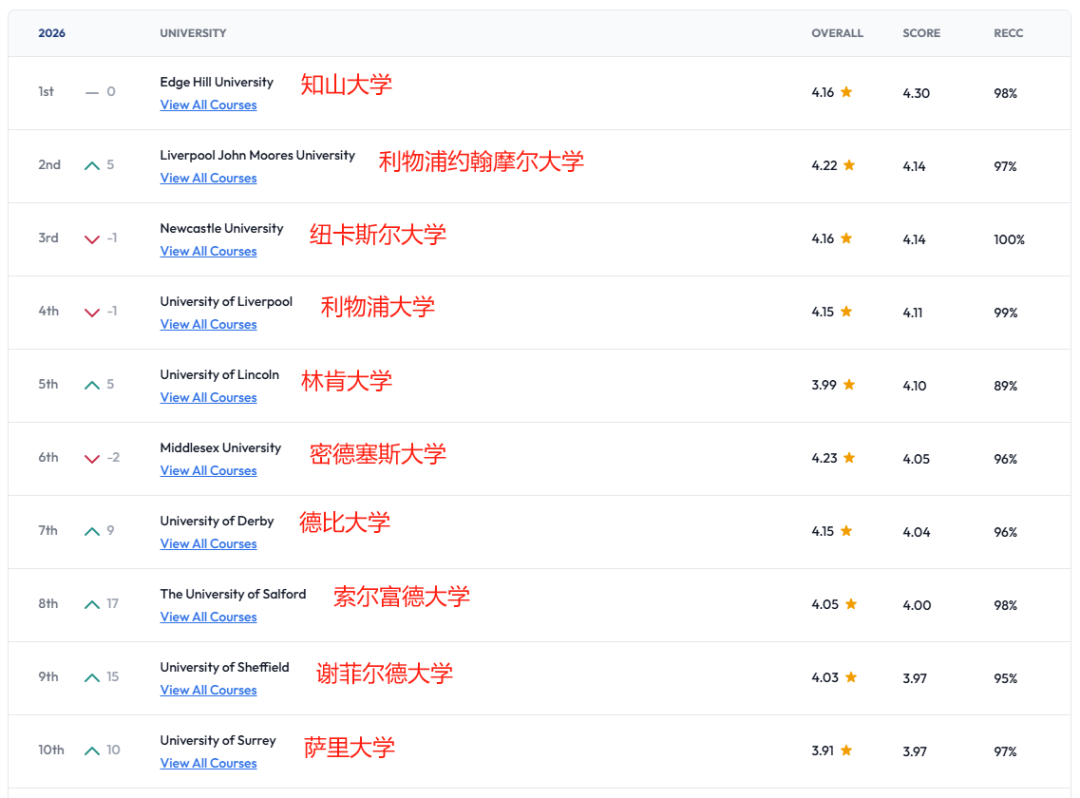The height and width of the screenshot is (798, 1080).
Task: Select the Liverpool John Moores University name
Action: 258,155
